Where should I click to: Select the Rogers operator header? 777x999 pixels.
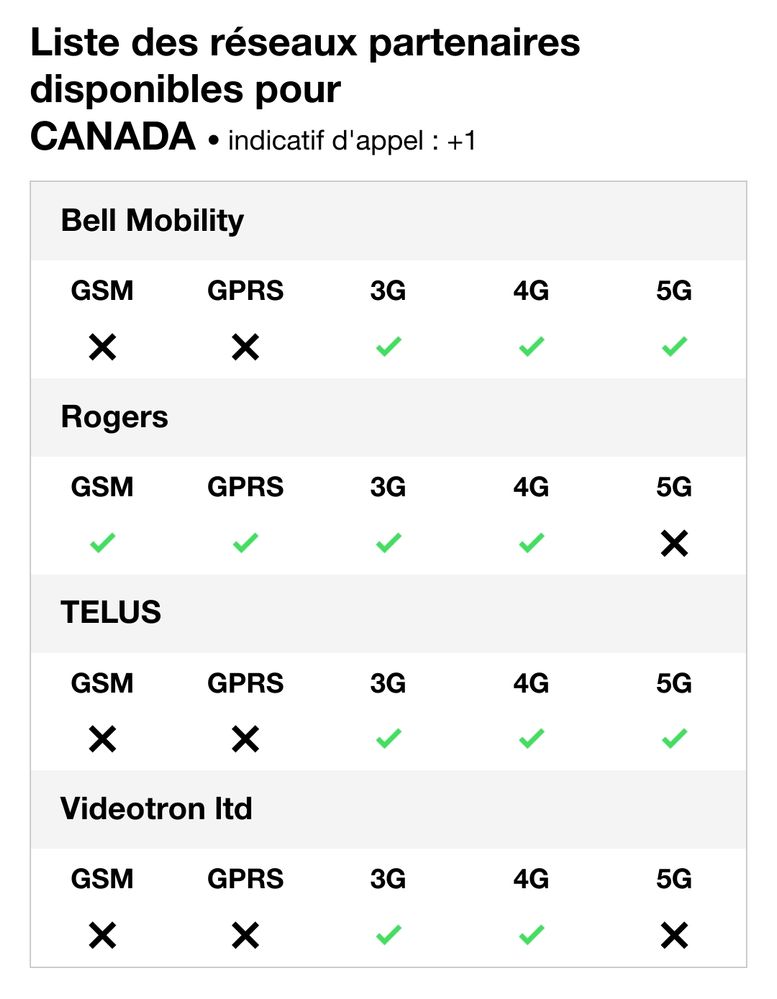[115, 417]
